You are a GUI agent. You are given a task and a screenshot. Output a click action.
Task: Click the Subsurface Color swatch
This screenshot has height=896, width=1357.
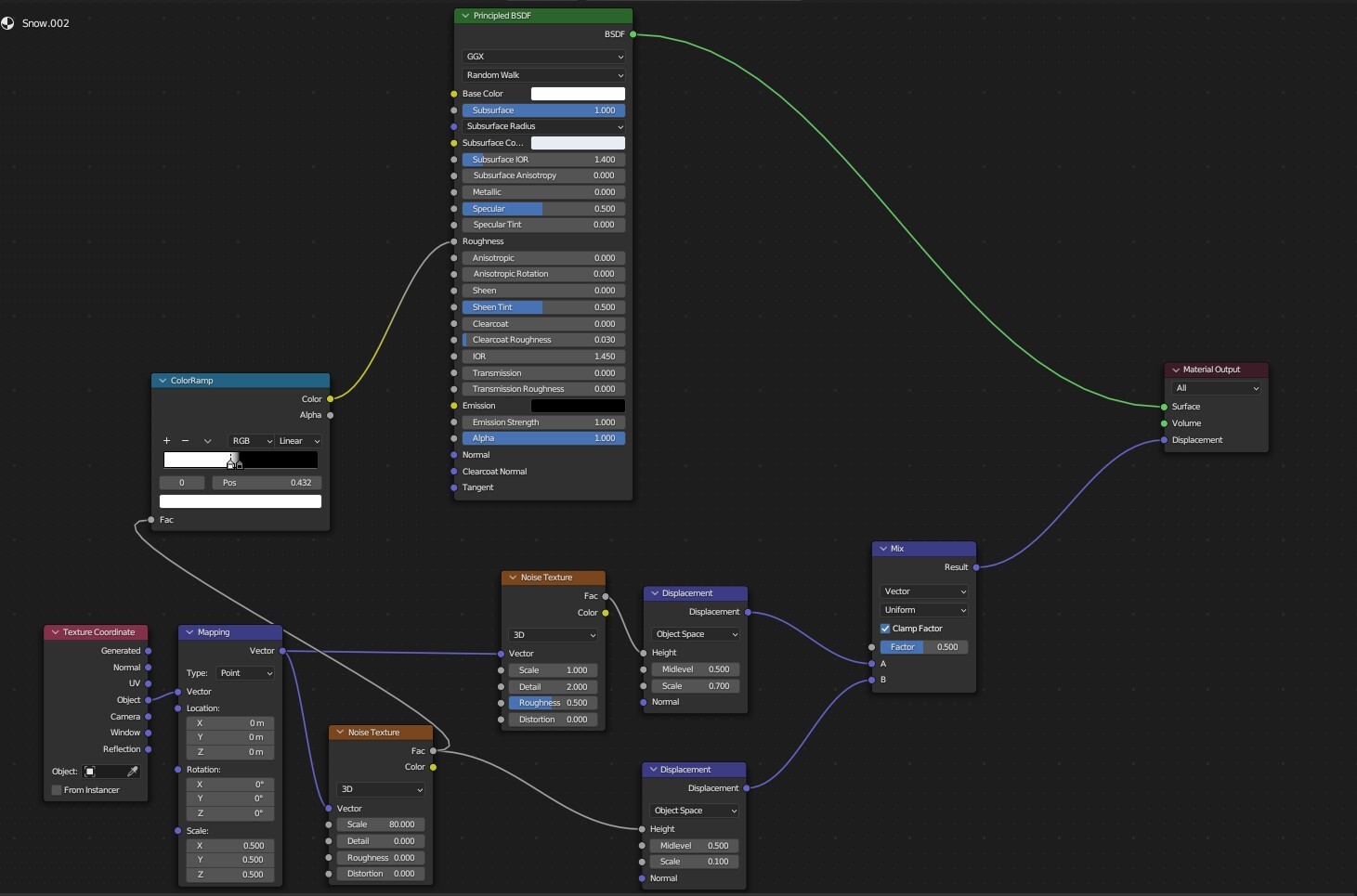pyautogui.click(x=578, y=143)
